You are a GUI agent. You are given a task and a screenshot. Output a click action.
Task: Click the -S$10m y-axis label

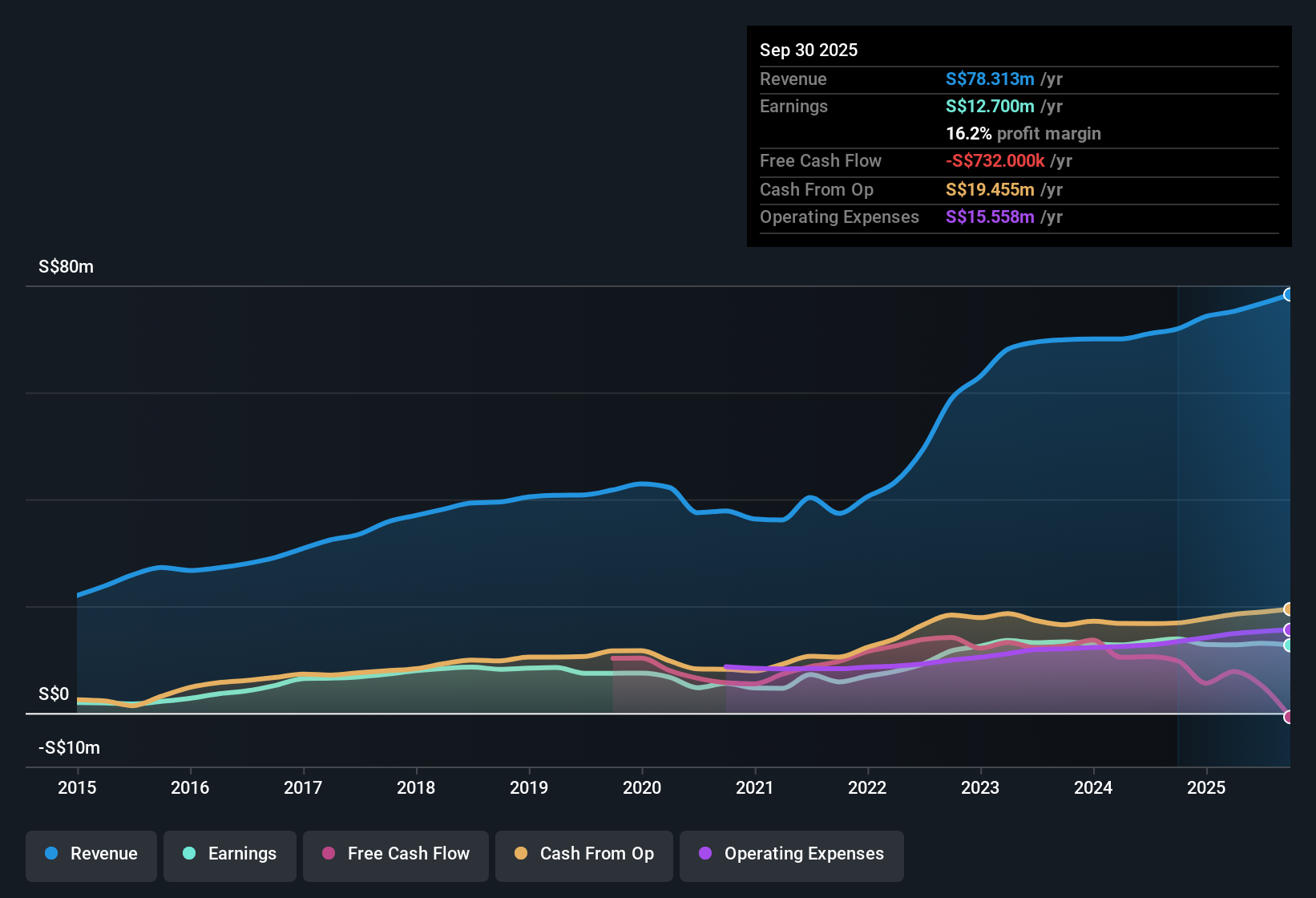pyautogui.click(x=69, y=747)
